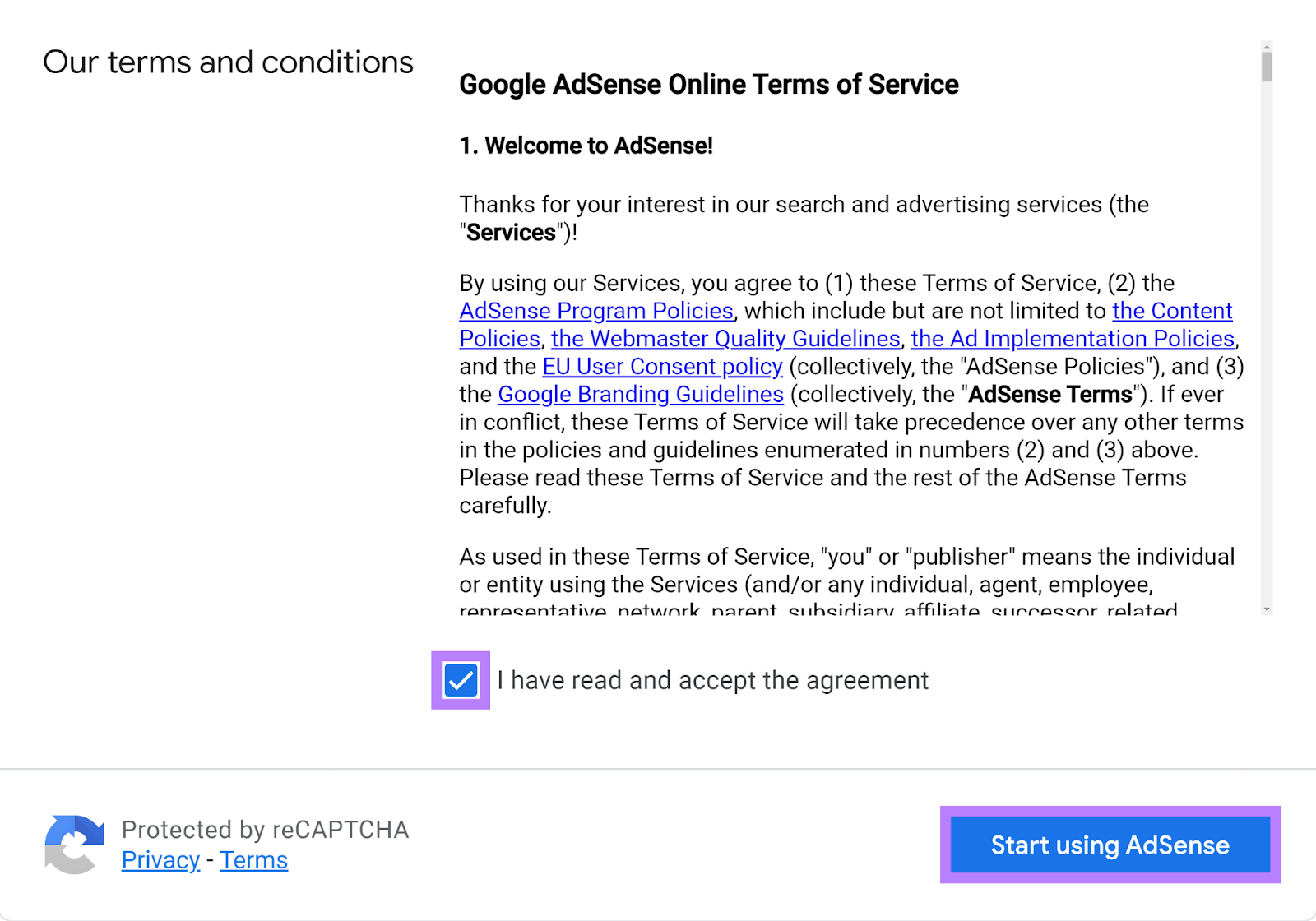Open the reCAPTCHA Privacy link
1316x921 pixels.
[160, 859]
